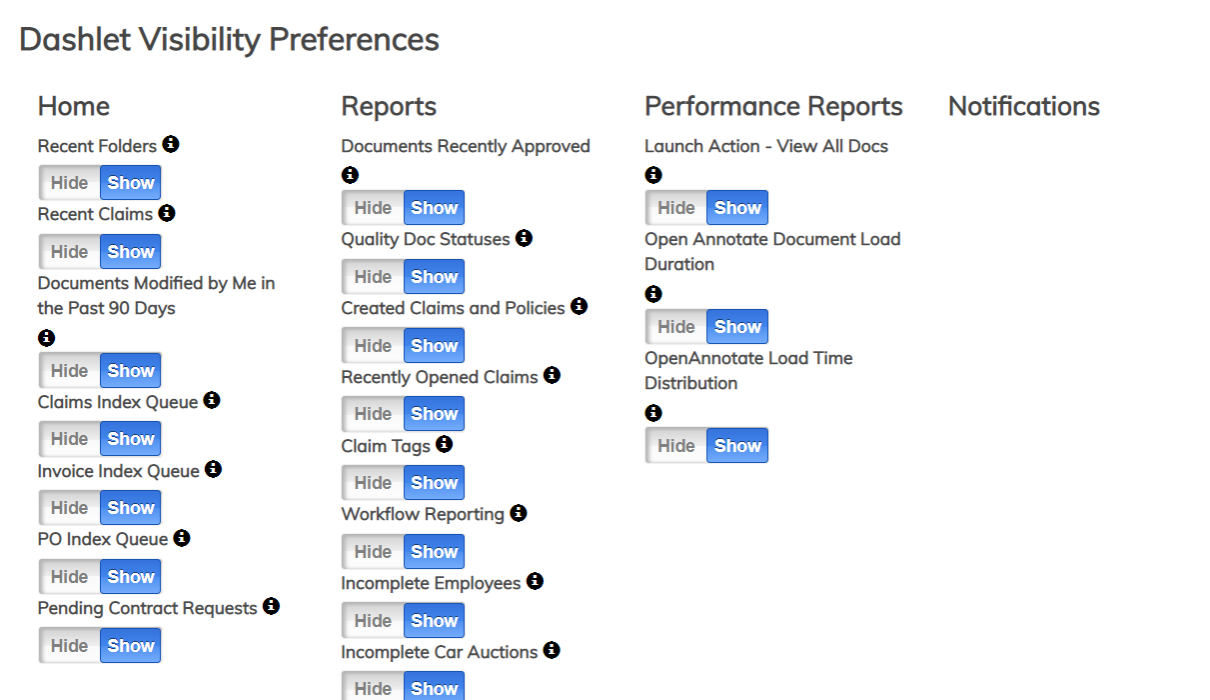The height and width of the screenshot is (700, 1210).
Task: Click Show for Launch Action - View All Docs
Action: coord(738,208)
